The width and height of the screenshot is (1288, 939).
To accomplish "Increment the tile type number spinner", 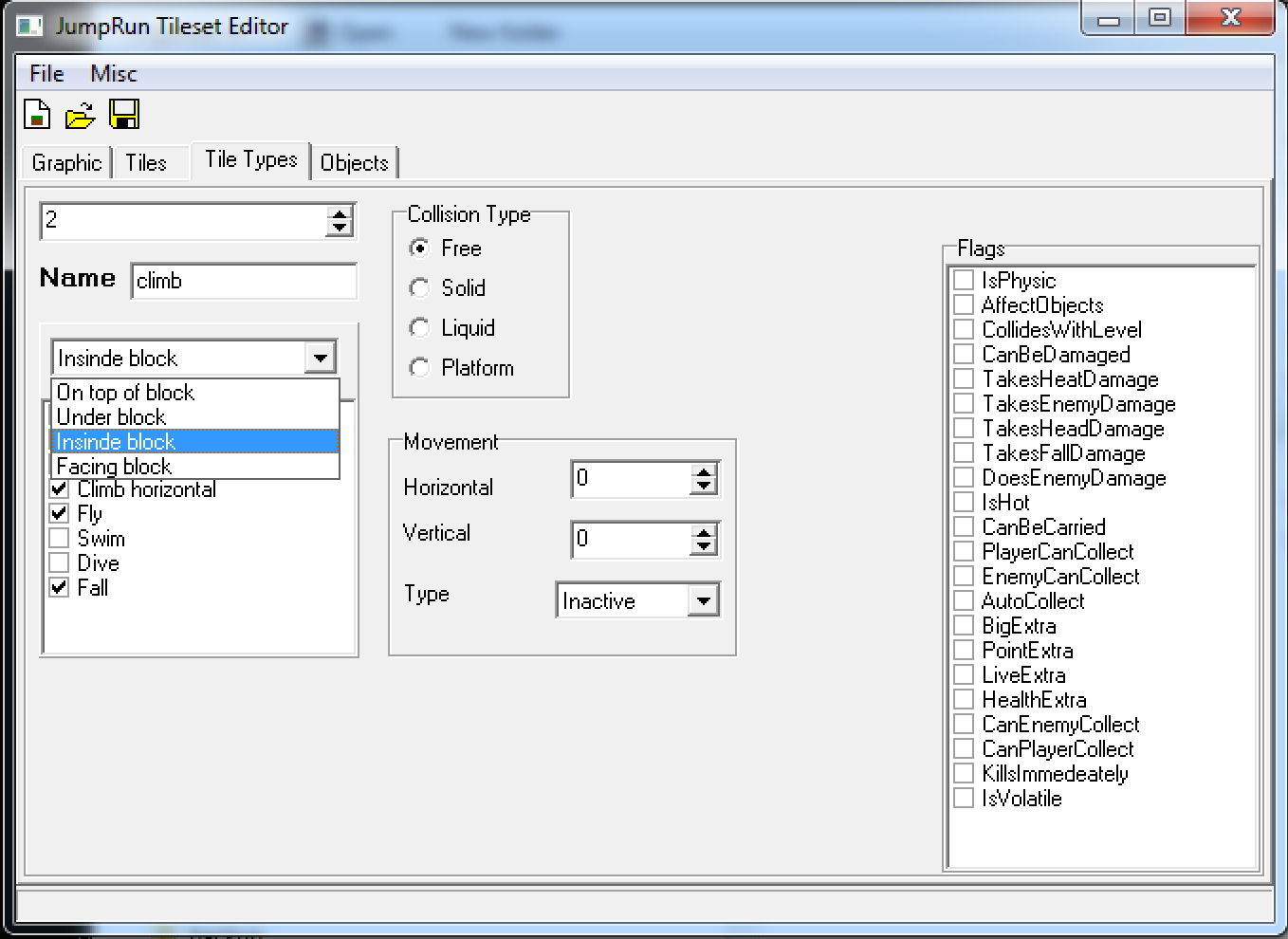I will click(x=340, y=213).
